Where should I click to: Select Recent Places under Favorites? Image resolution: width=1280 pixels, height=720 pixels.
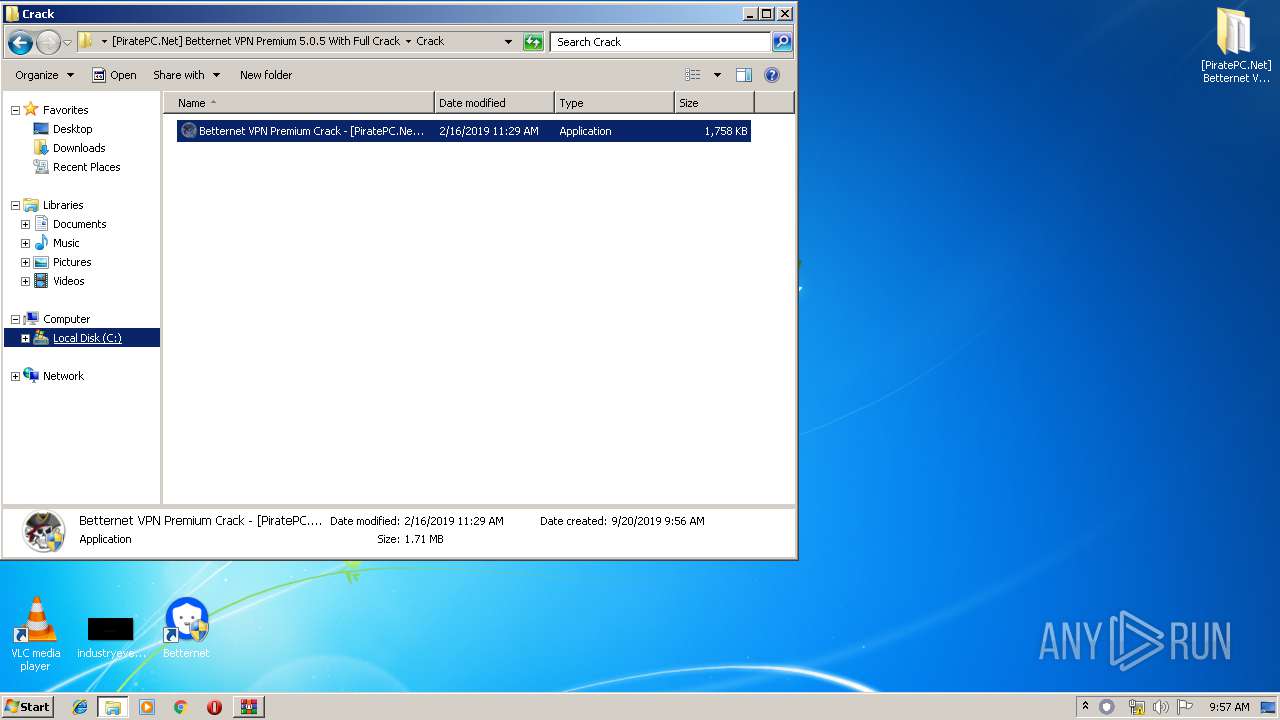[x=86, y=167]
